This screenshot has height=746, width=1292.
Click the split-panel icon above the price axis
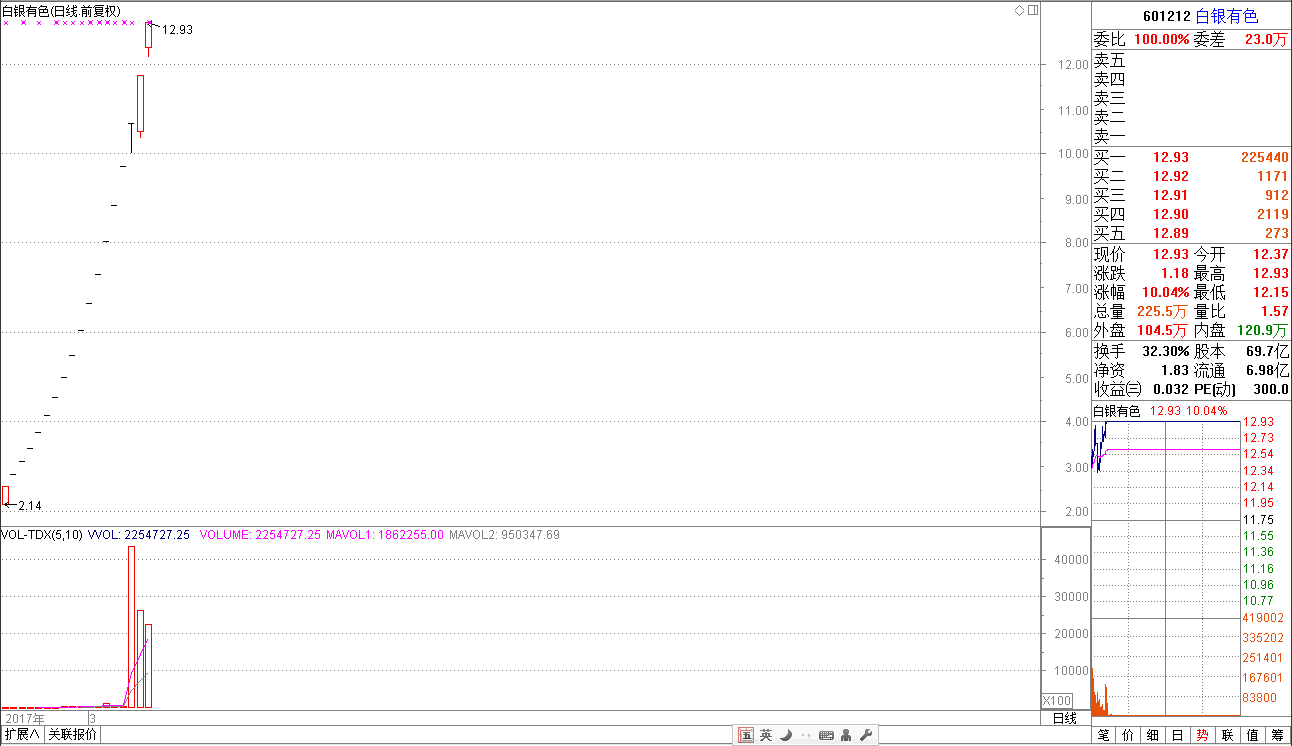[1034, 10]
